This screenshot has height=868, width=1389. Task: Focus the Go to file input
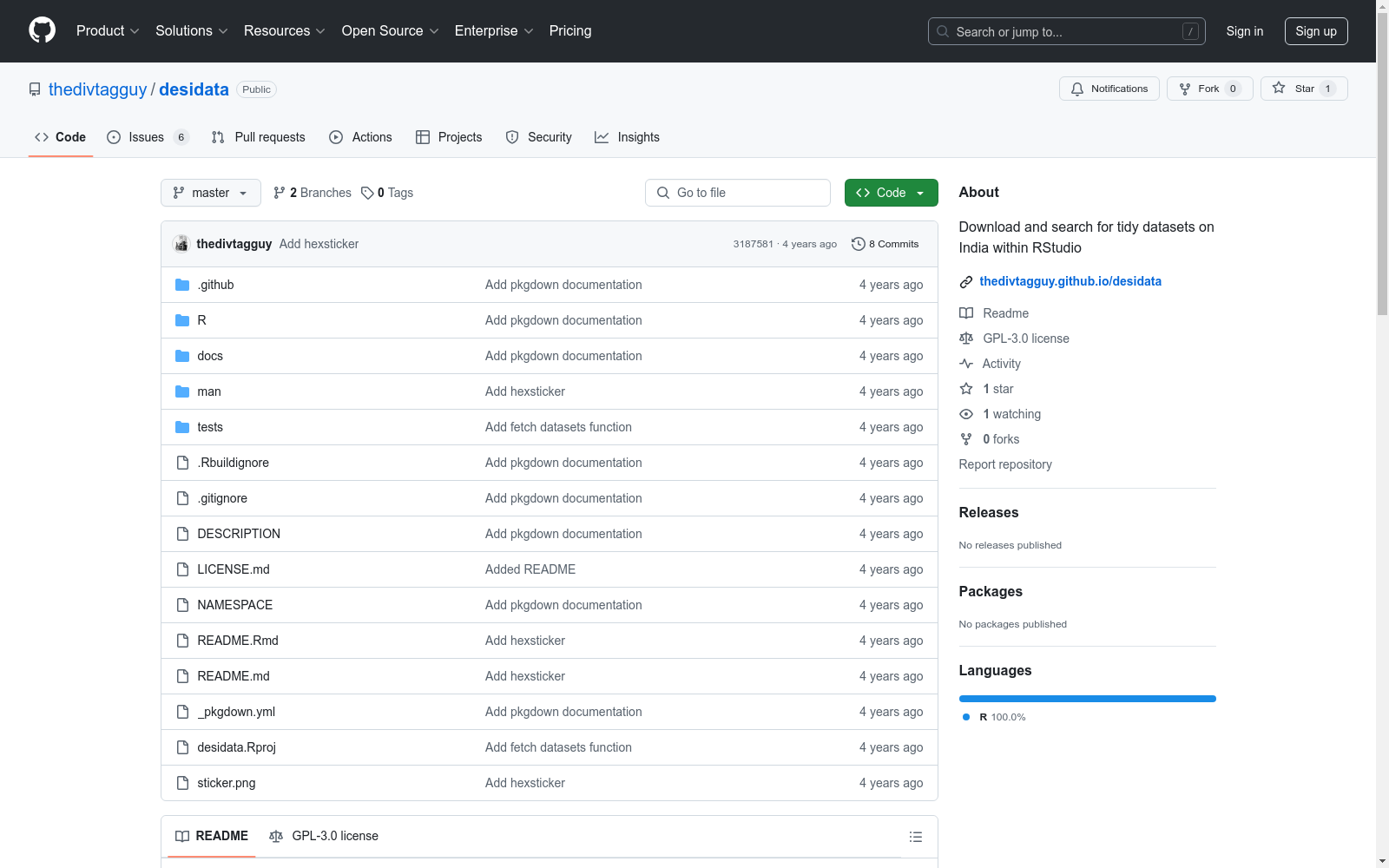(738, 193)
